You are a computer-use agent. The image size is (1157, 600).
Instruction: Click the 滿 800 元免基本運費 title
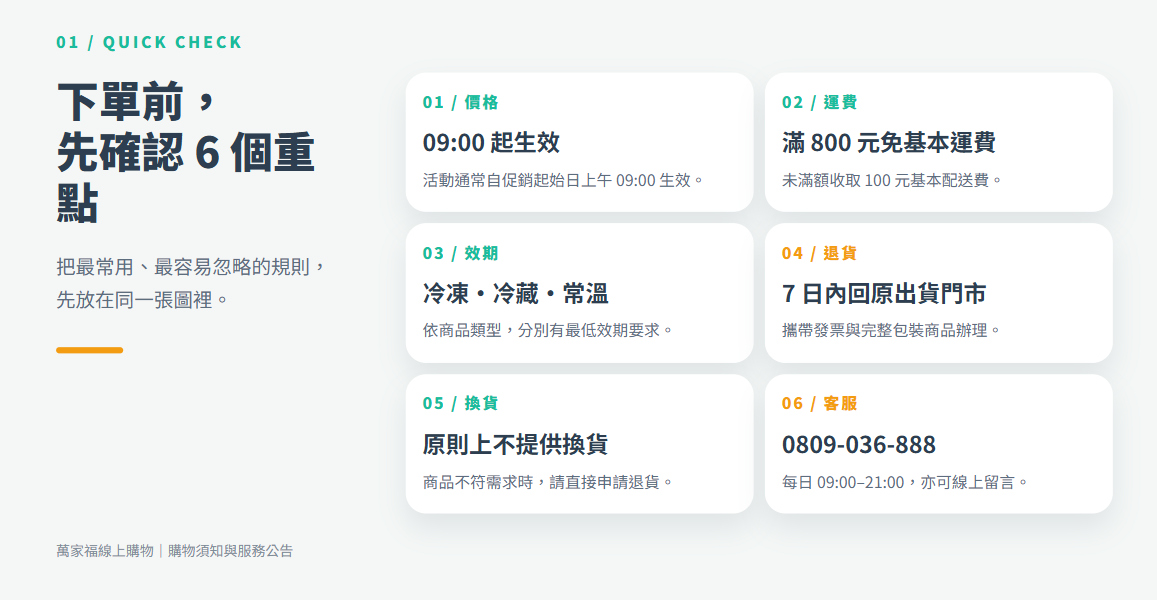pyautogui.click(x=888, y=142)
